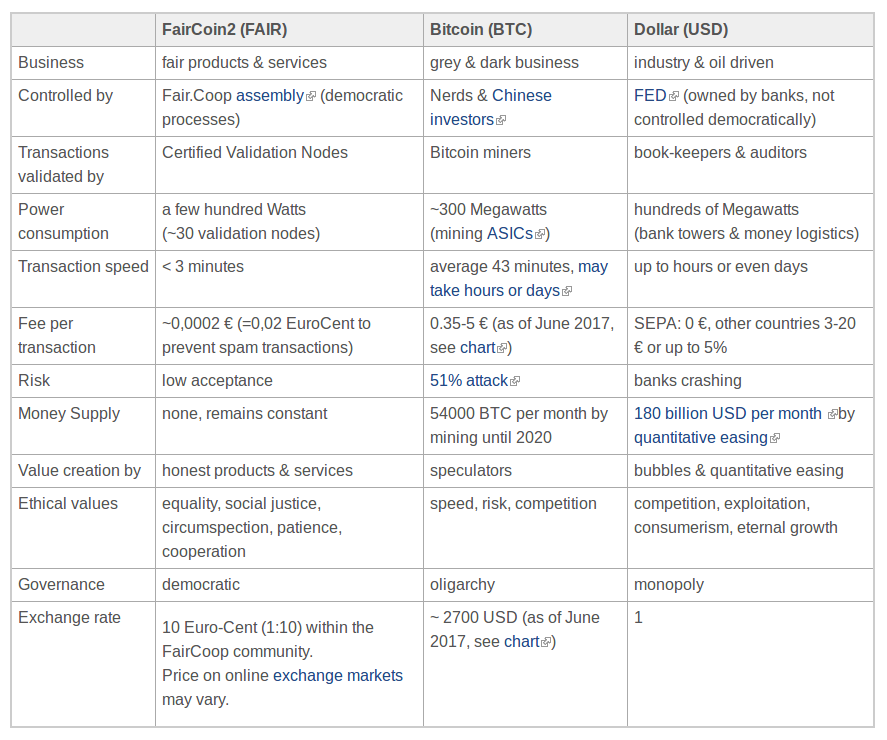
Task: Open the exchange markets link
Action: pyautogui.click(x=338, y=676)
